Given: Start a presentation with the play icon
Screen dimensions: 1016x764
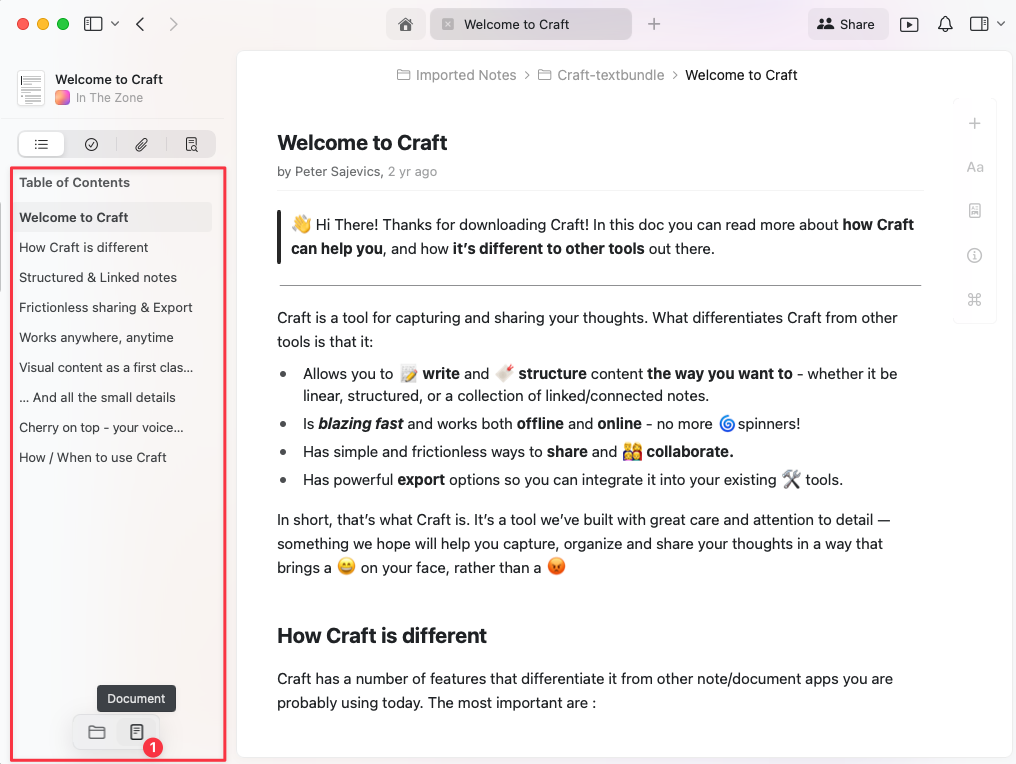Looking at the screenshot, I should [x=909, y=23].
